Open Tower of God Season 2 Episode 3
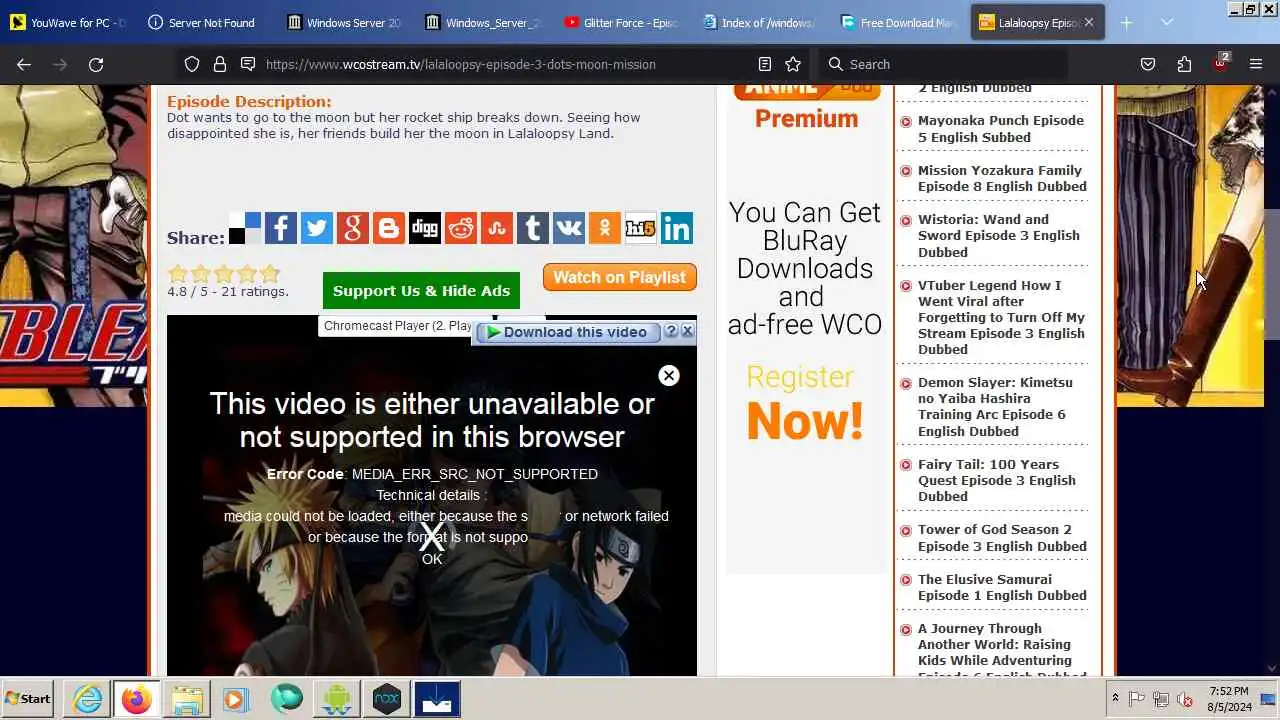This screenshot has width=1280, height=720. coord(1002,538)
